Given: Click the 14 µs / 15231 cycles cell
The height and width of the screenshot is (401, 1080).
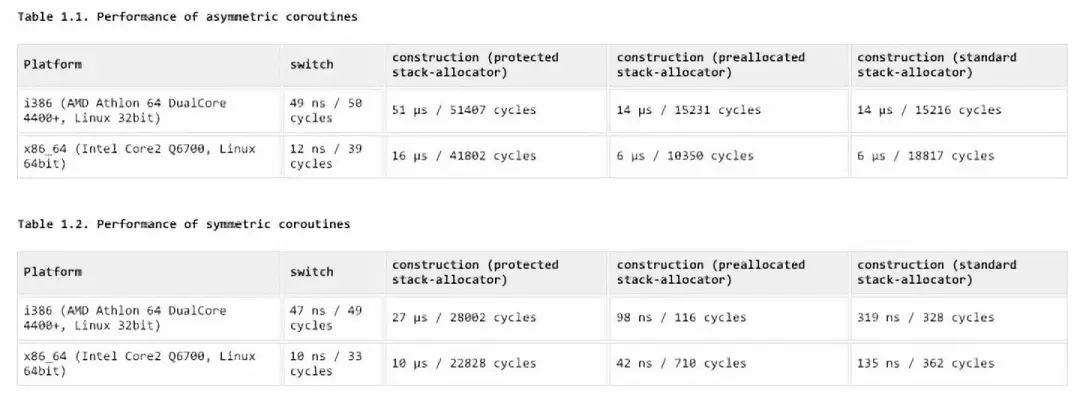Looking at the screenshot, I should click(688, 110).
